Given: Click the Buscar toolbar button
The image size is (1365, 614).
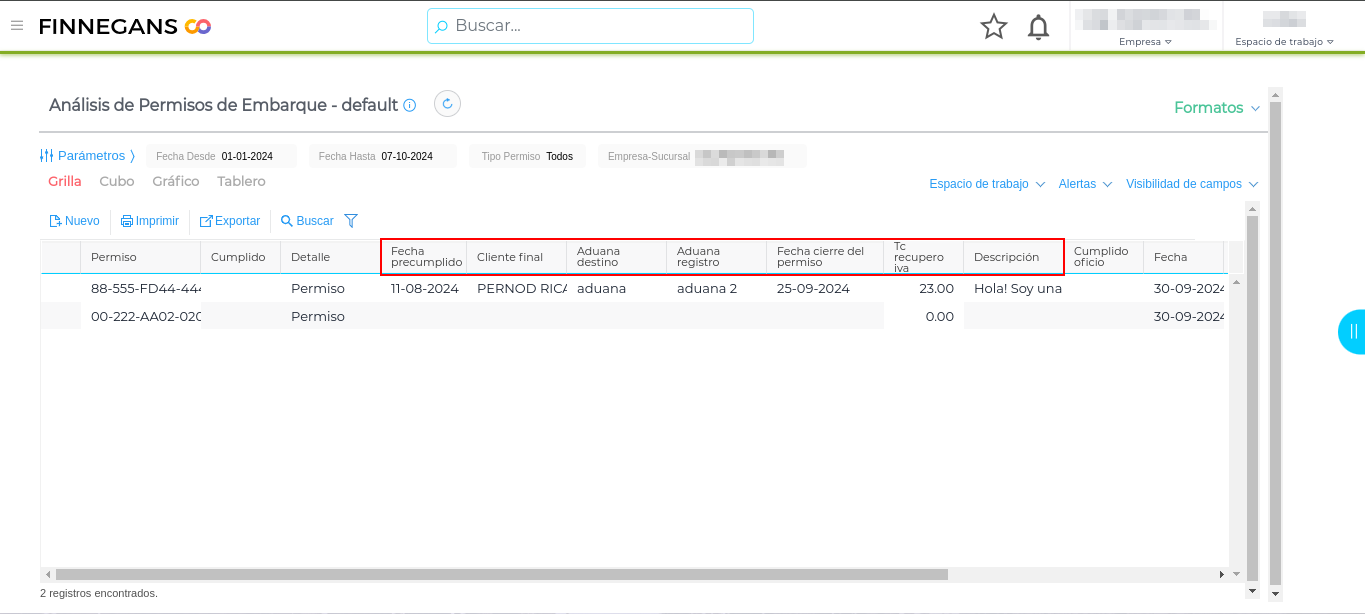Looking at the screenshot, I should [307, 221].
